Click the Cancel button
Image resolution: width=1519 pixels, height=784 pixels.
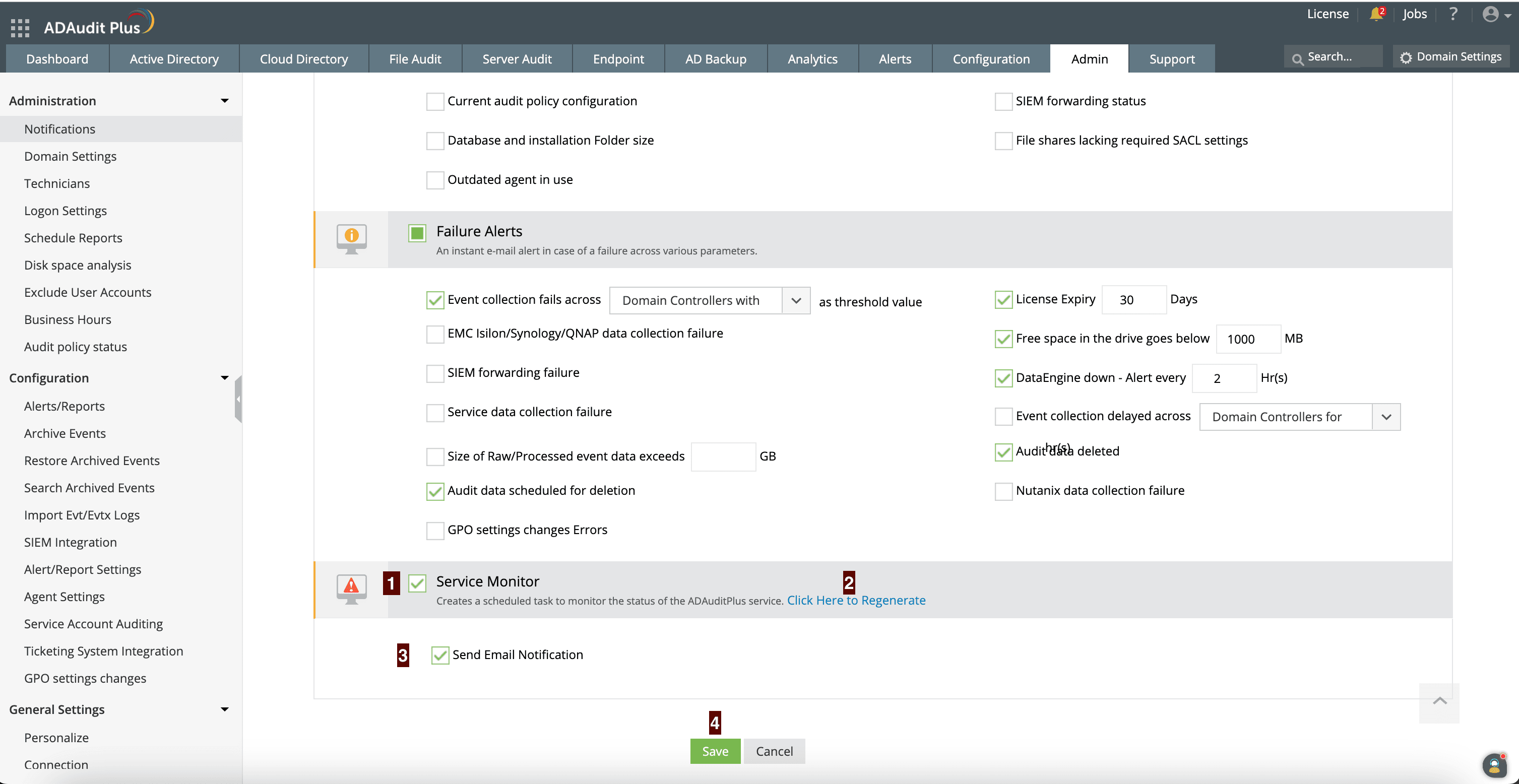pyautogui.click(x=774, y=752)
